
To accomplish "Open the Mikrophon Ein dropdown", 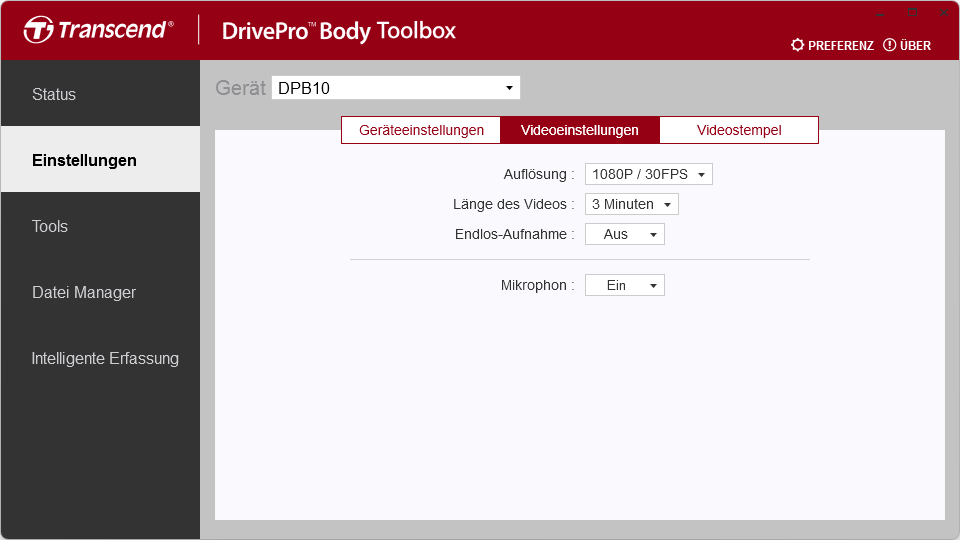I will [x=624, y=285].
